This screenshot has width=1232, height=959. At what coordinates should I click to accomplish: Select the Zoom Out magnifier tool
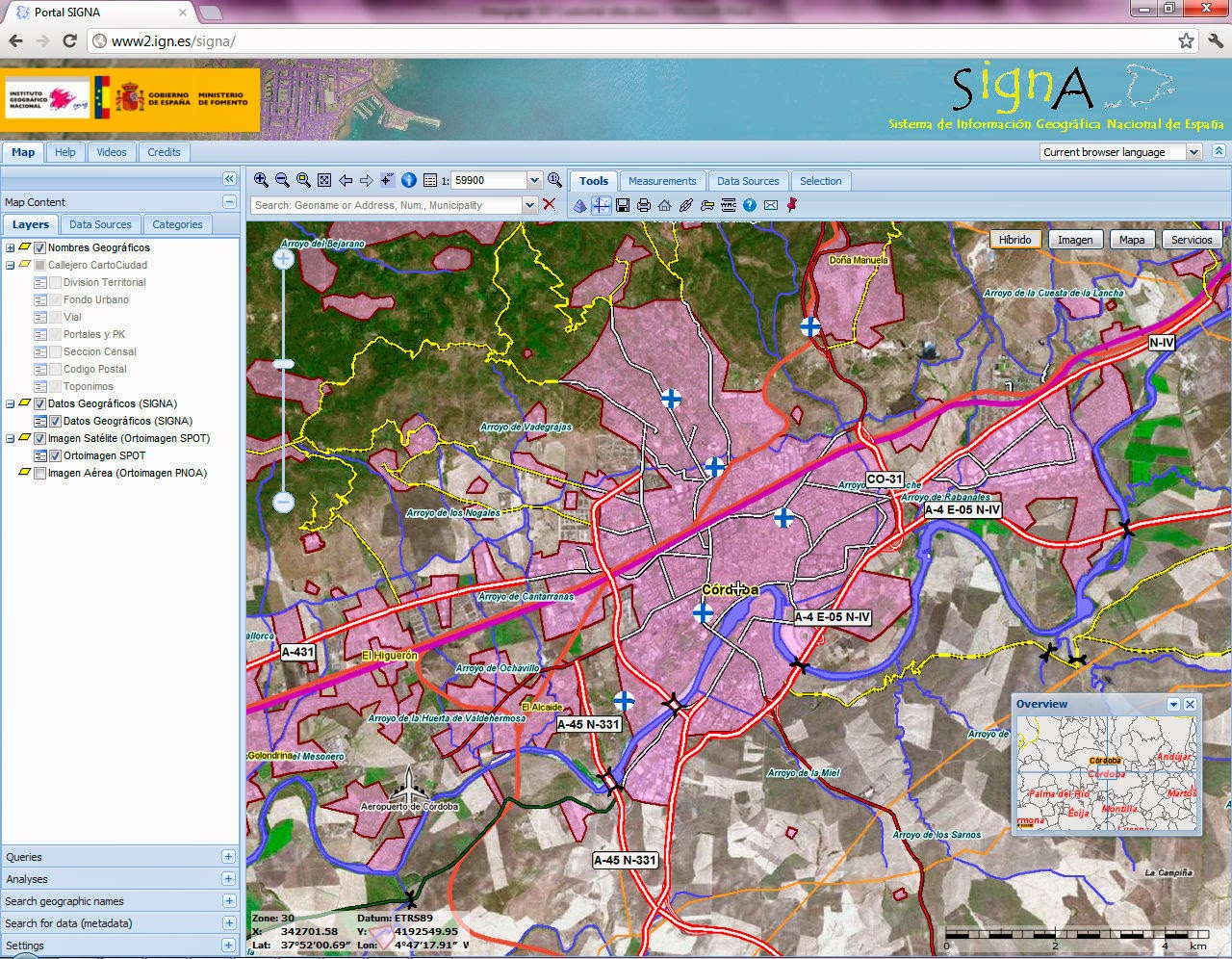coord(281,180)
